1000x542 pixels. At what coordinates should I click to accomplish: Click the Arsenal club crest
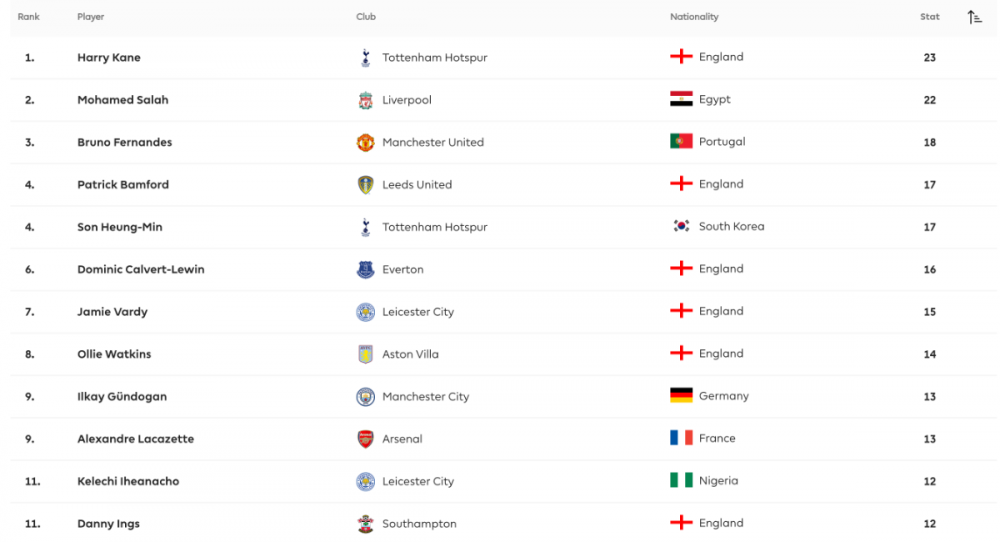[x=365, y=439]
